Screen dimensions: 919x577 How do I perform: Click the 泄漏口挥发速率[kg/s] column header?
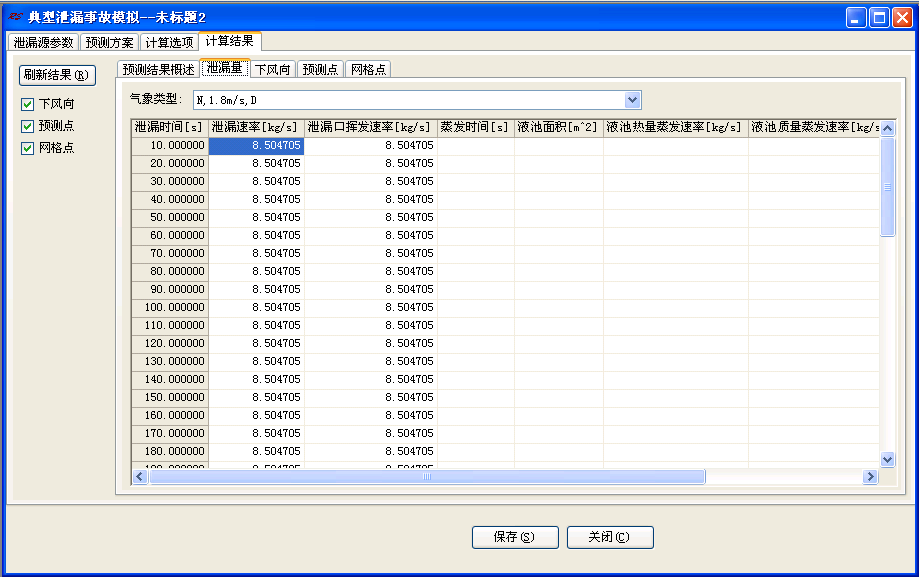[x=371, y=127]
